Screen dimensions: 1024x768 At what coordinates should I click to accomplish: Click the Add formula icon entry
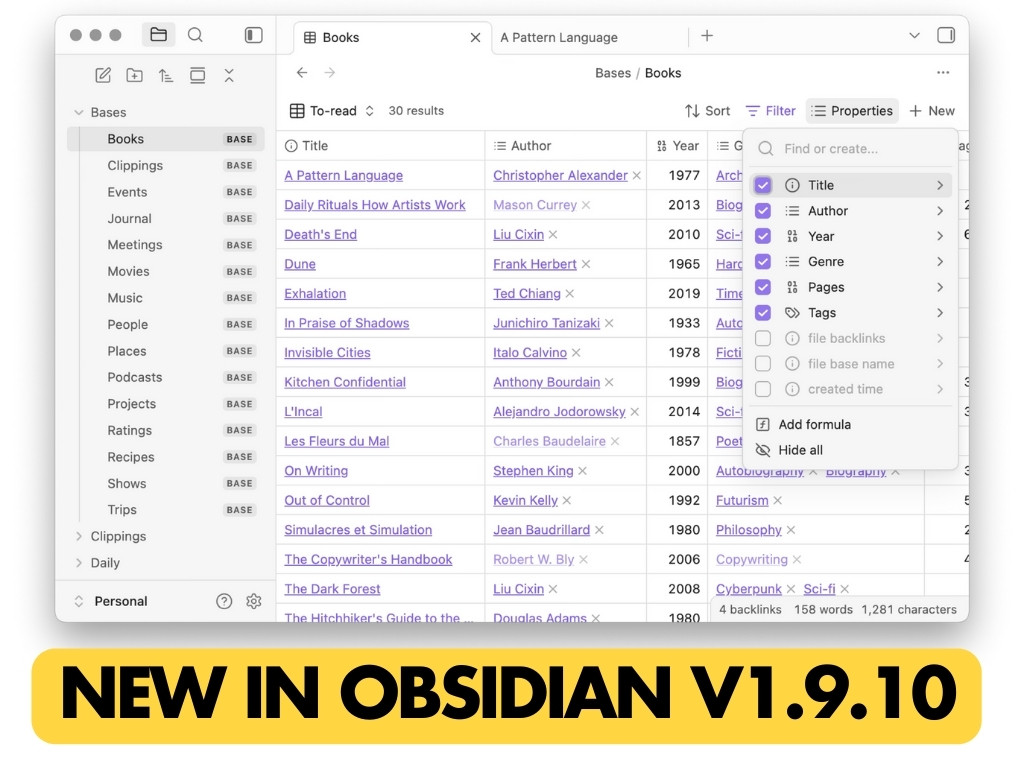pyautogui.click(x=762, y=424)
